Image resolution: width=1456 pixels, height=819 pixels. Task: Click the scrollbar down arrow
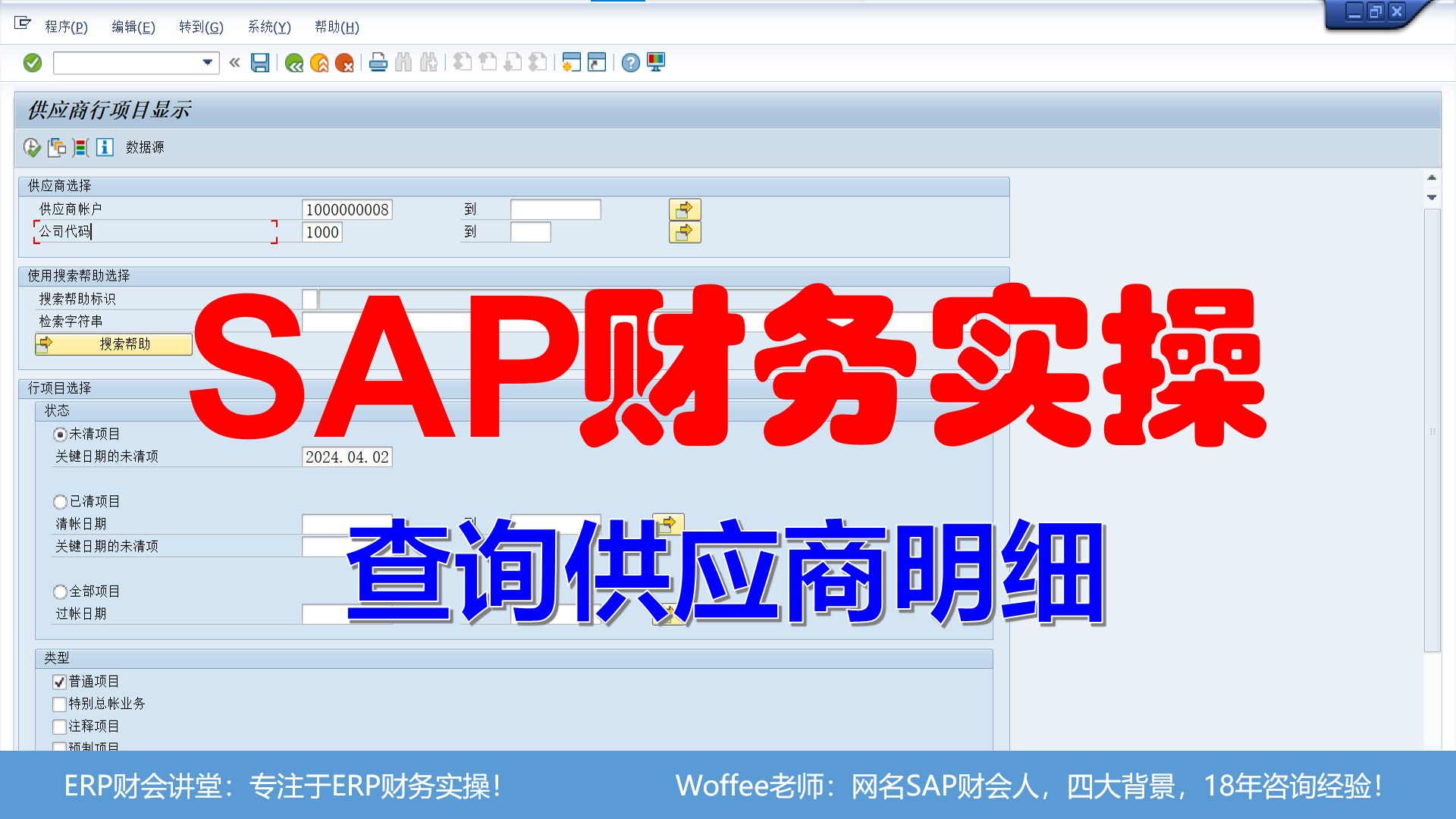click(x=1432, y=197)
